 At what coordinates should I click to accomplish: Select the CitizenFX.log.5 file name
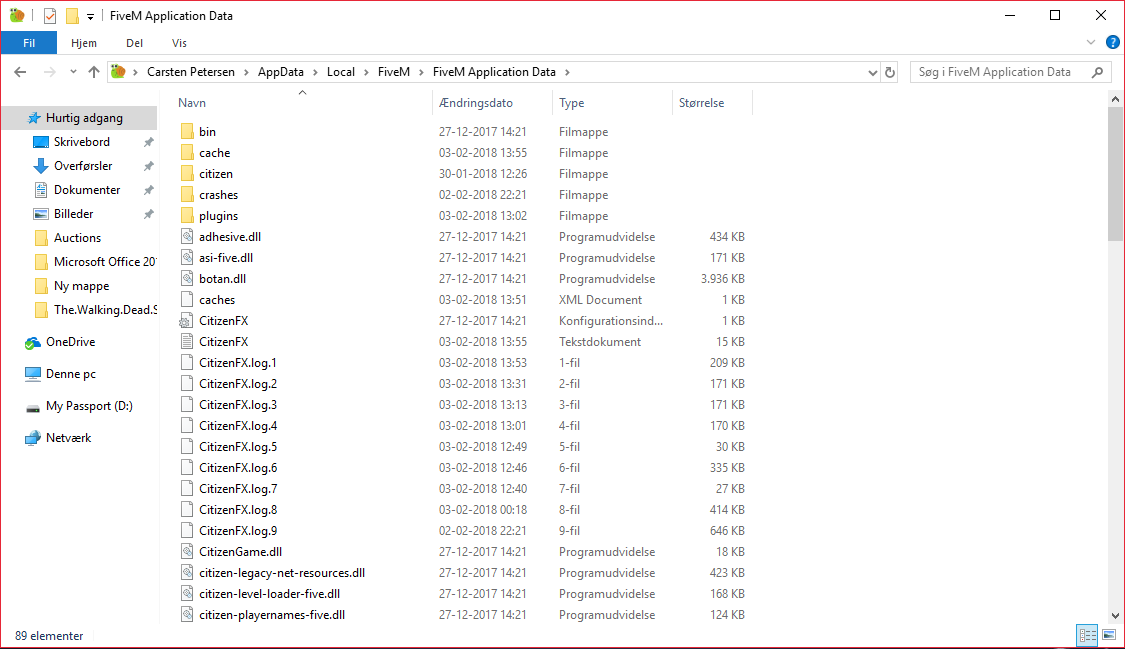(x=237, y=447)
